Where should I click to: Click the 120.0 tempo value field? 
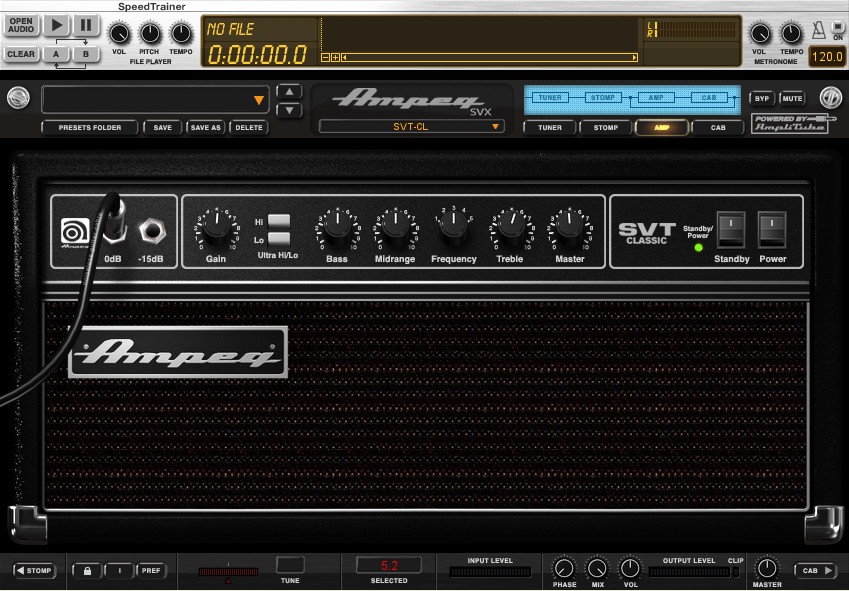(827, 56)
